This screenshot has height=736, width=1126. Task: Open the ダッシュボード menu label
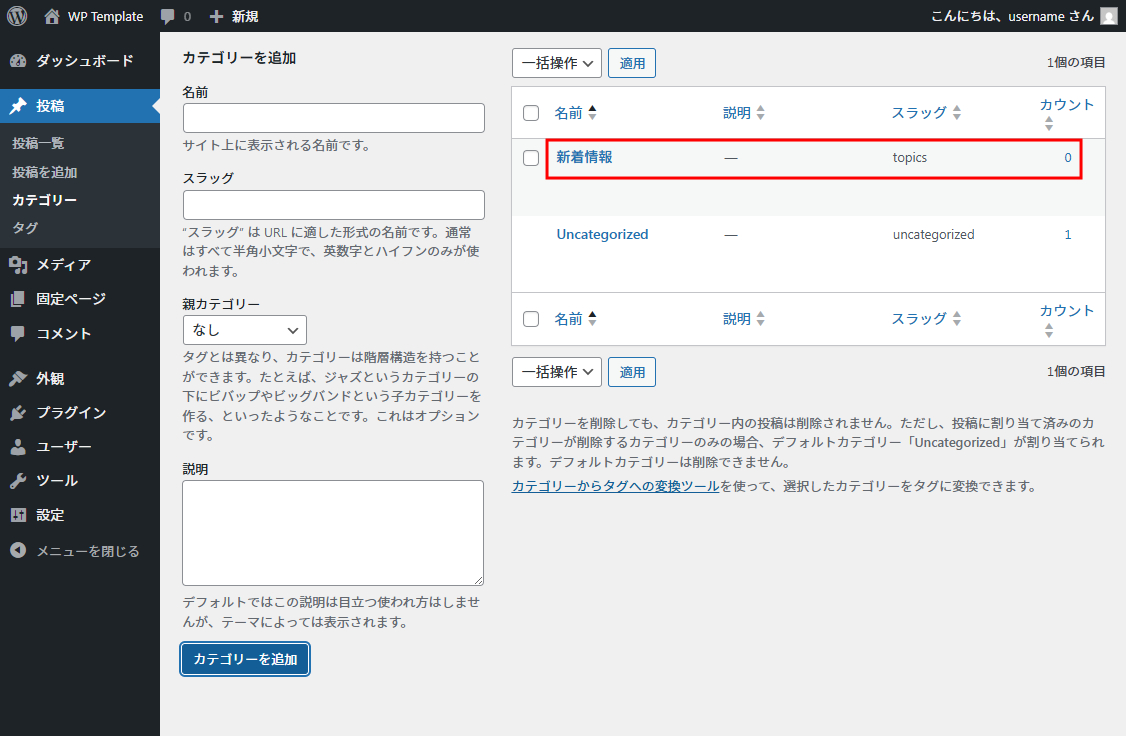pos(85,61)
